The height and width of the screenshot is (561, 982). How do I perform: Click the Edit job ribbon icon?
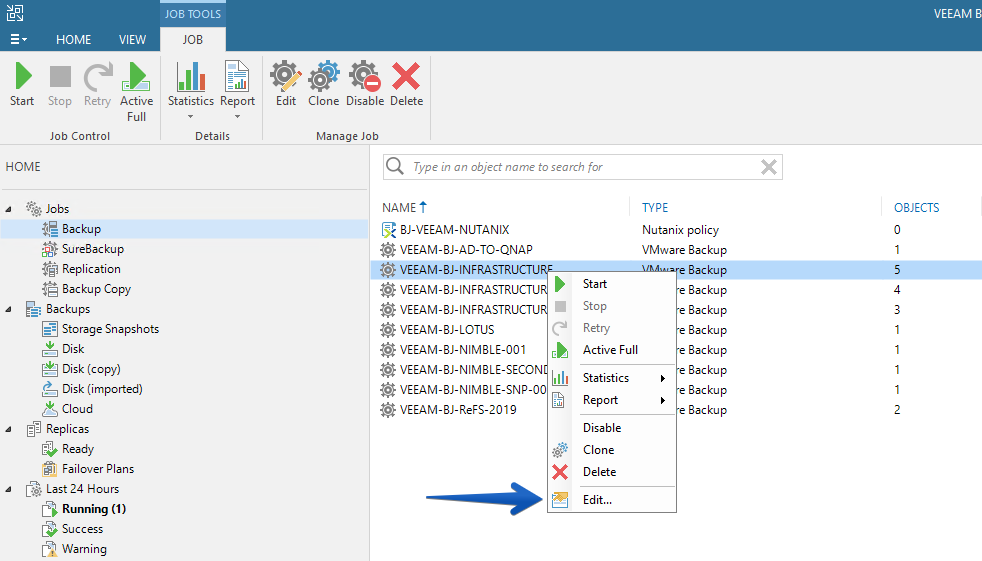[x=286, y=85]
